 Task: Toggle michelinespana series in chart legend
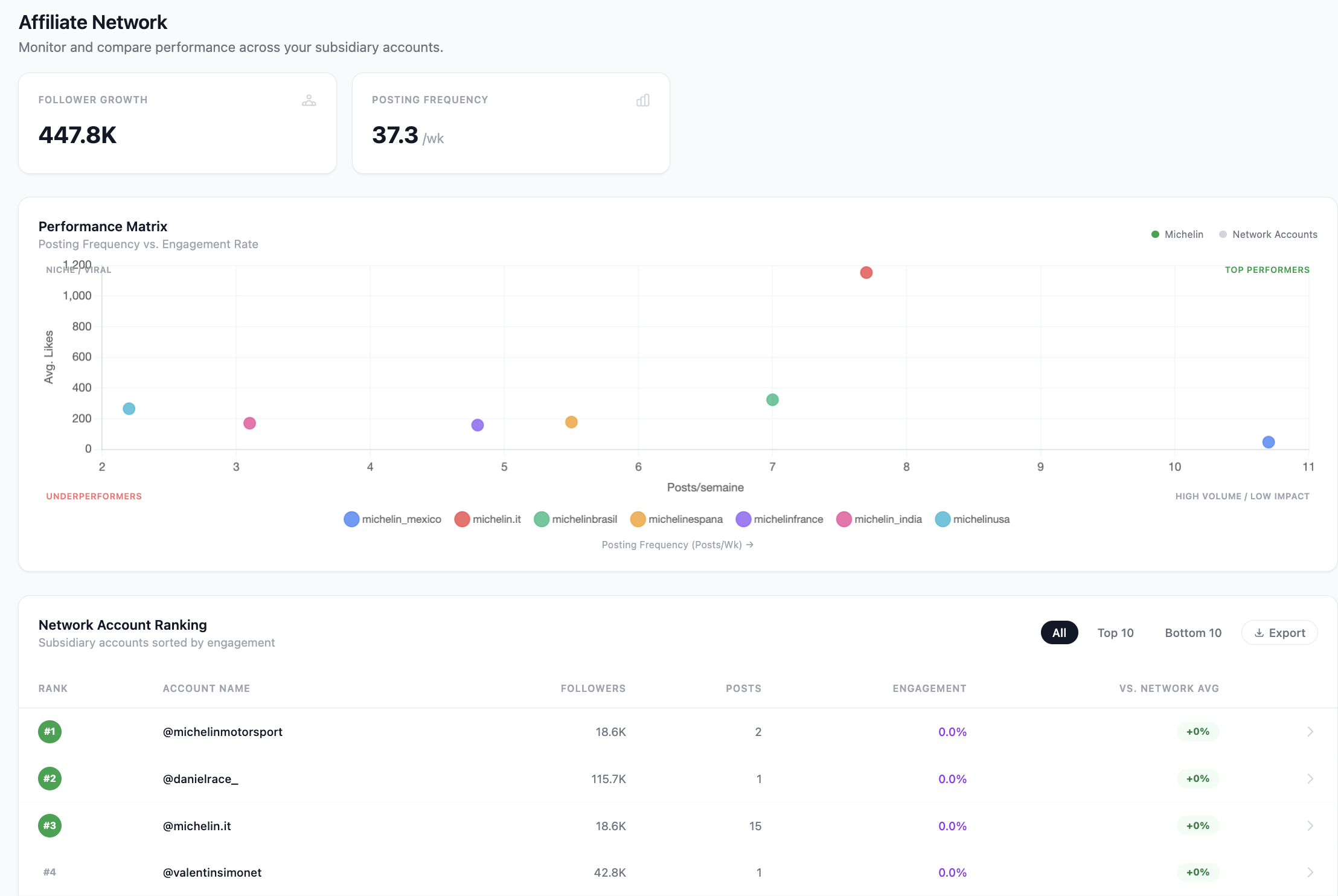[676, 519]
